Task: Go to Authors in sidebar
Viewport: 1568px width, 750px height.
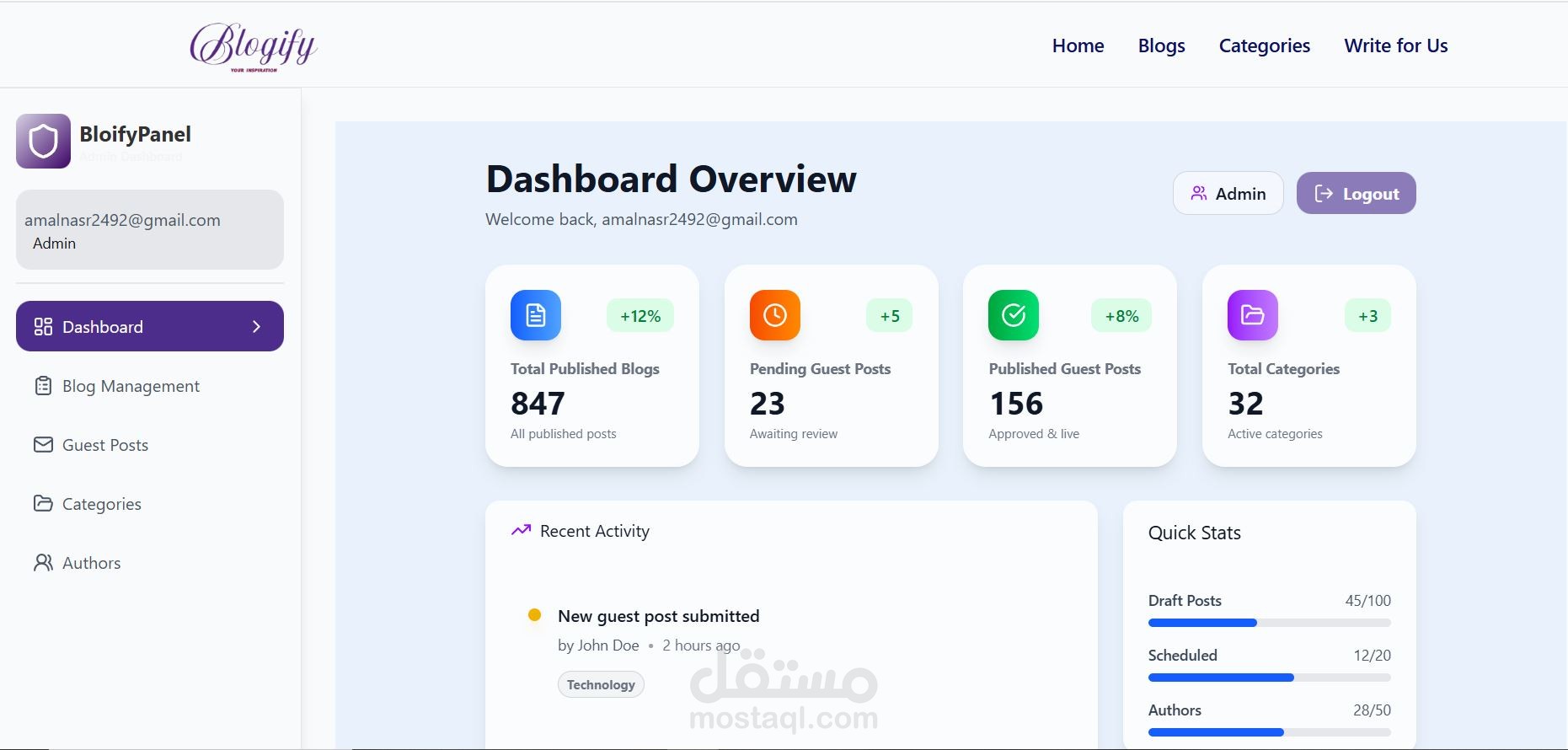Action: 150,563
